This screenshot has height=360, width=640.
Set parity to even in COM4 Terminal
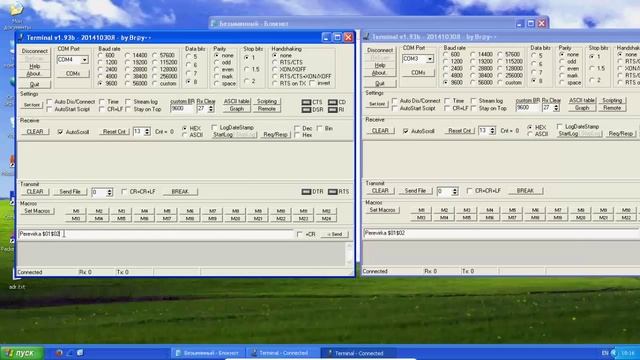(217, 69)
